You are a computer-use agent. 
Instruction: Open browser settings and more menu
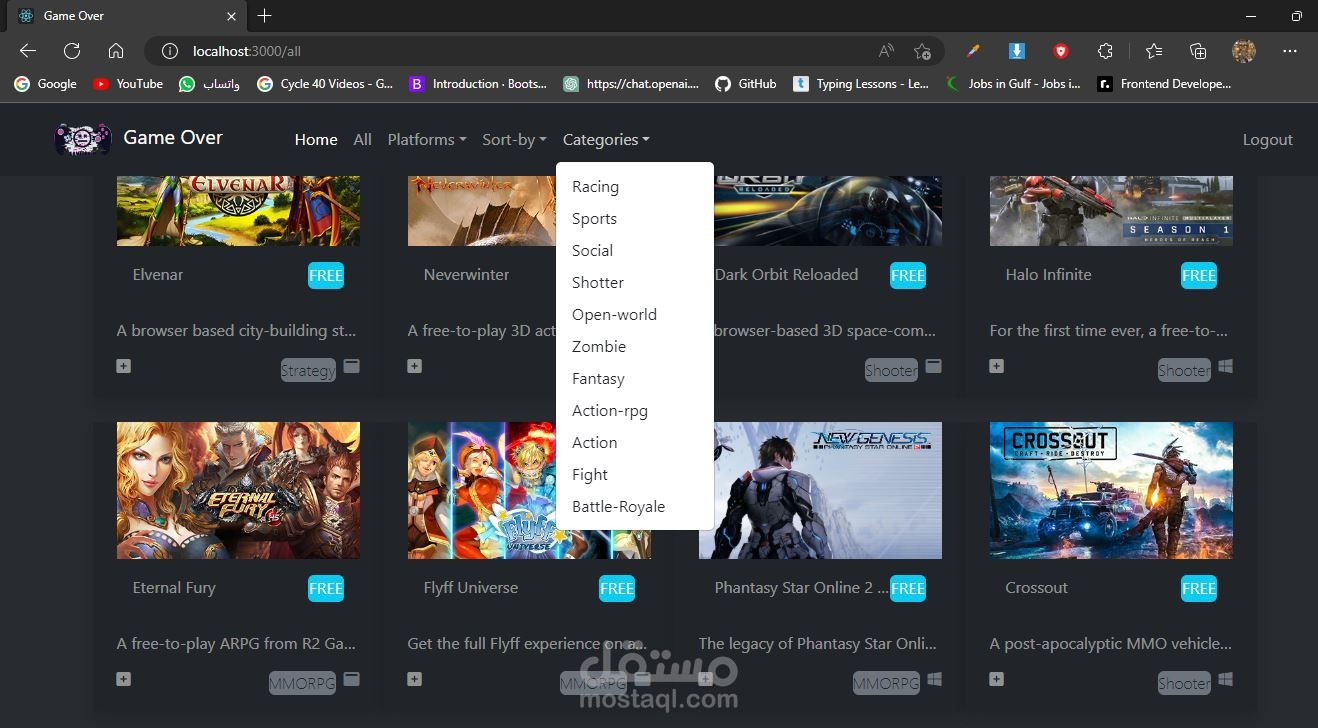click(x=1290, y=51)
